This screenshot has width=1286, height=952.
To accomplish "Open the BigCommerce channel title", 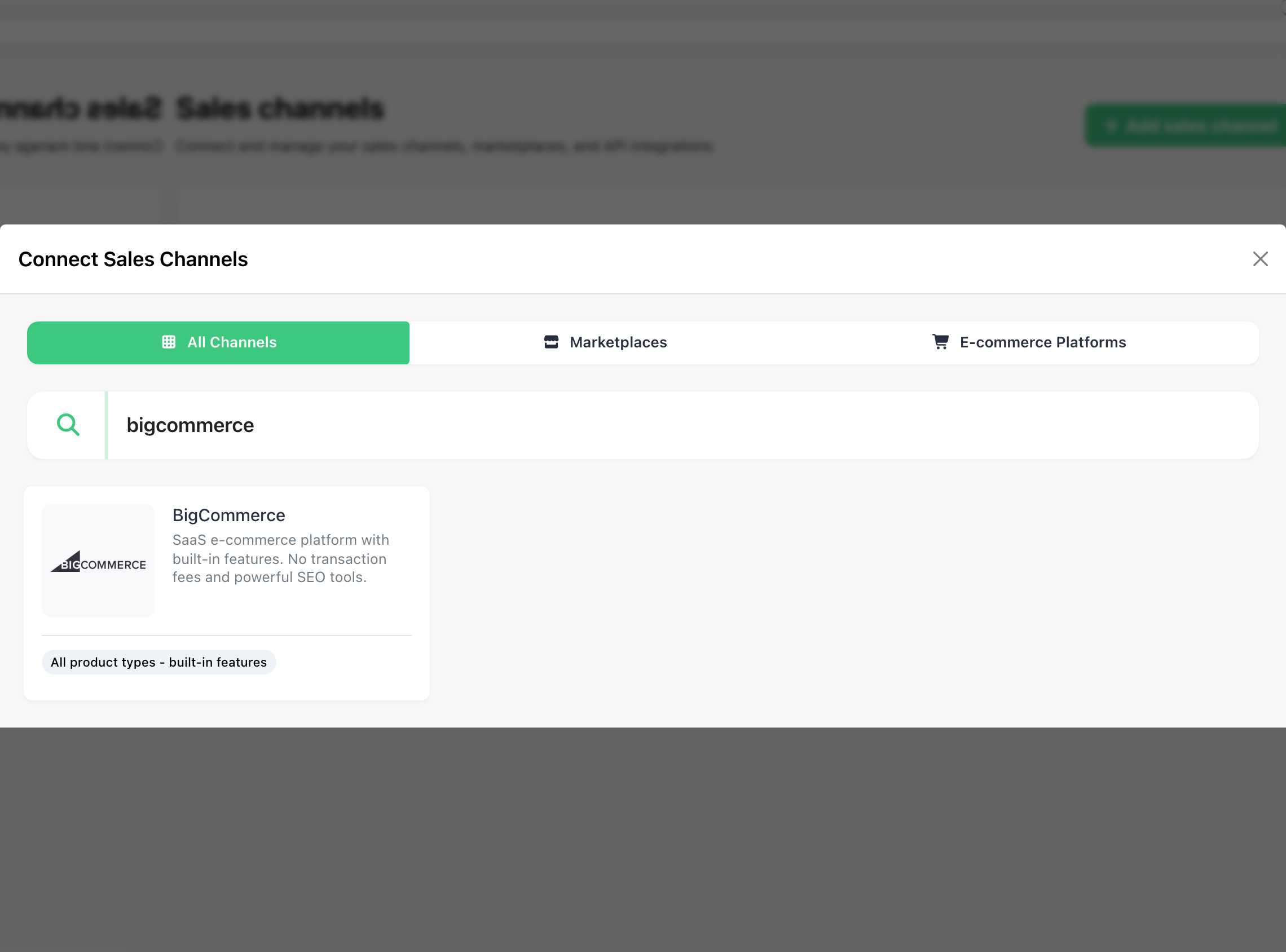I will [229, 515].
